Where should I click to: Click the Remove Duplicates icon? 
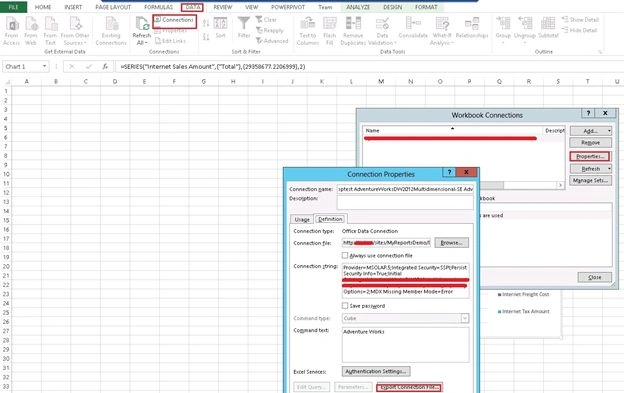point(353,23)
